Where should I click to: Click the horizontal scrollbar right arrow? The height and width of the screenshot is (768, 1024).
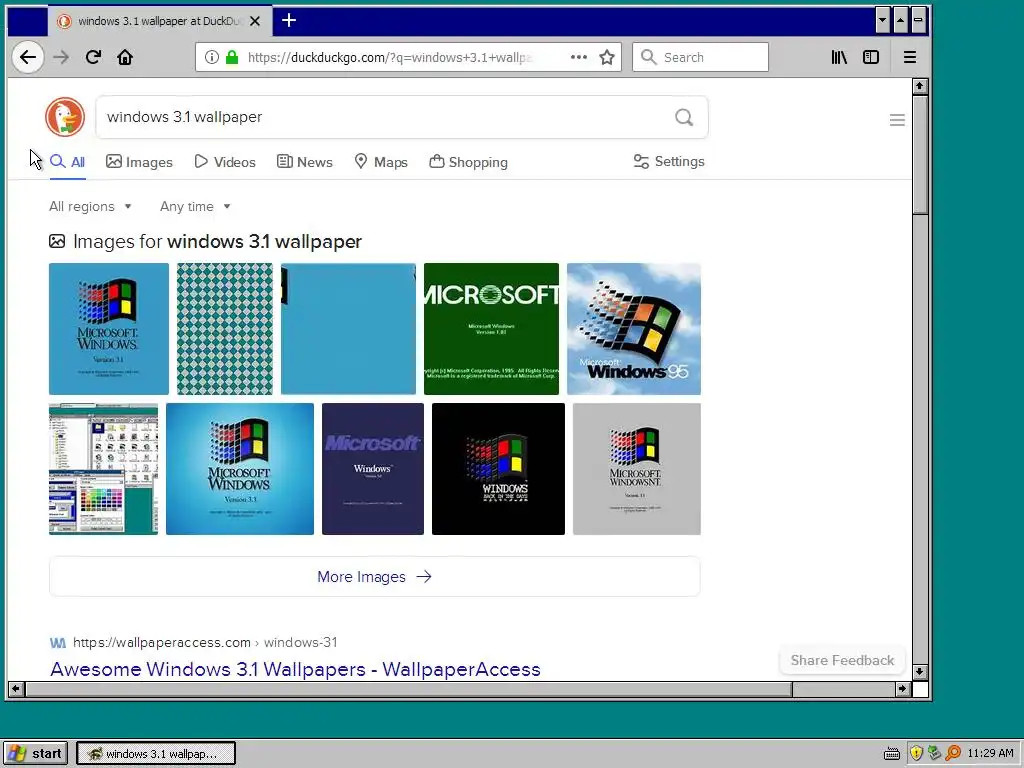click(x=903, y=688)
